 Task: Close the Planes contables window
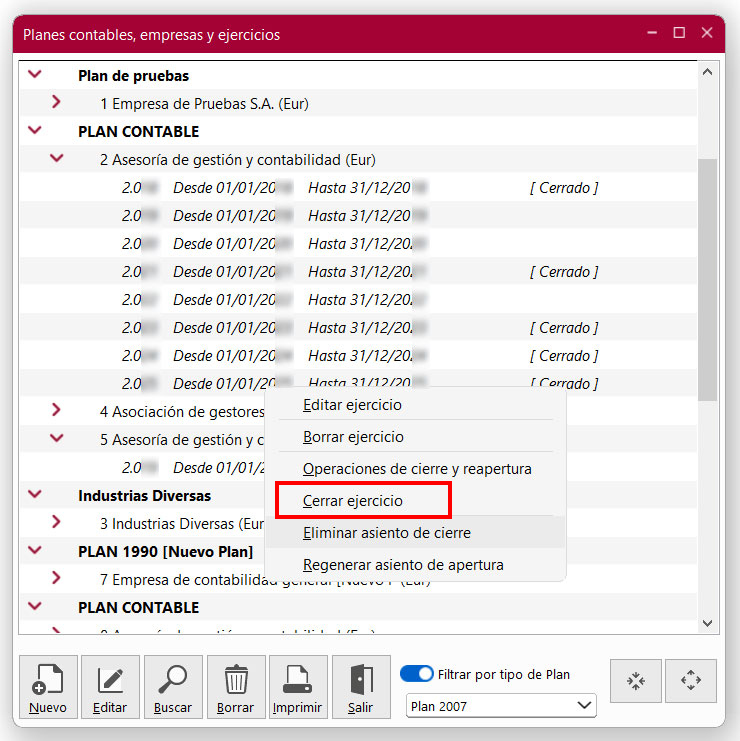[707, 33]
